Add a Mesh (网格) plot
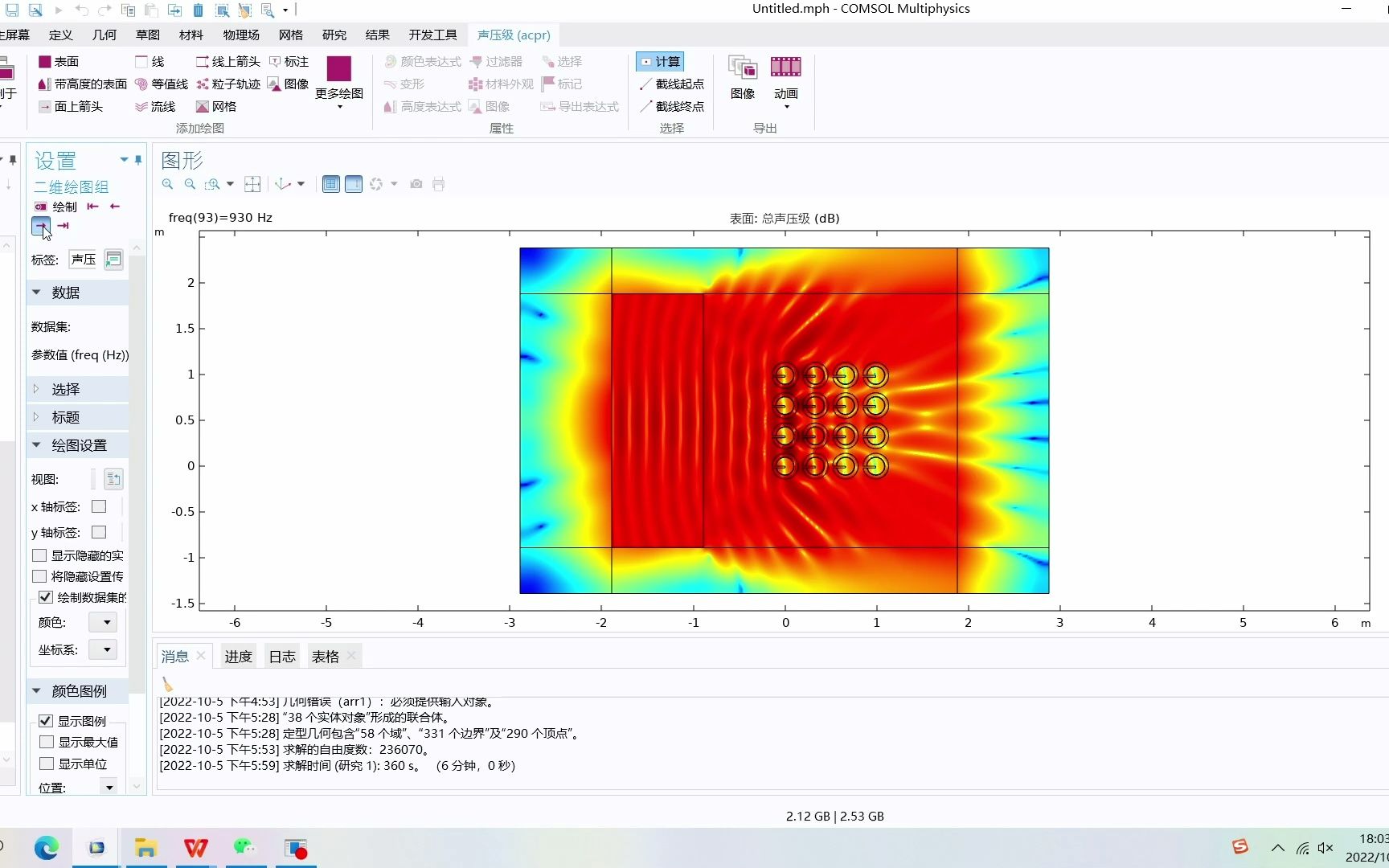Screen dimensions: 1389x868 [216, 106]
